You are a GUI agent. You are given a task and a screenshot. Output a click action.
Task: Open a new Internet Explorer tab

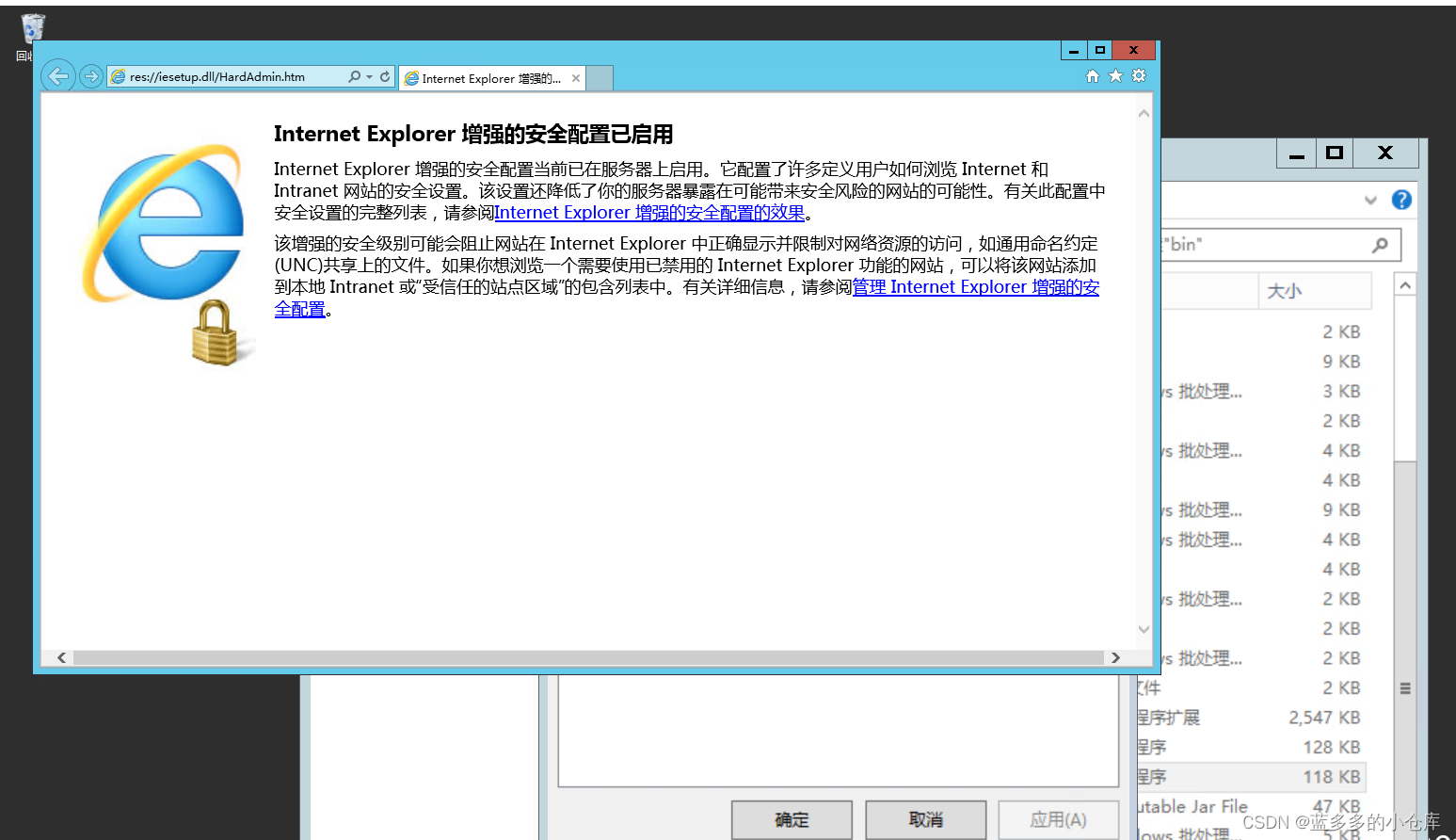coord(600,78)
